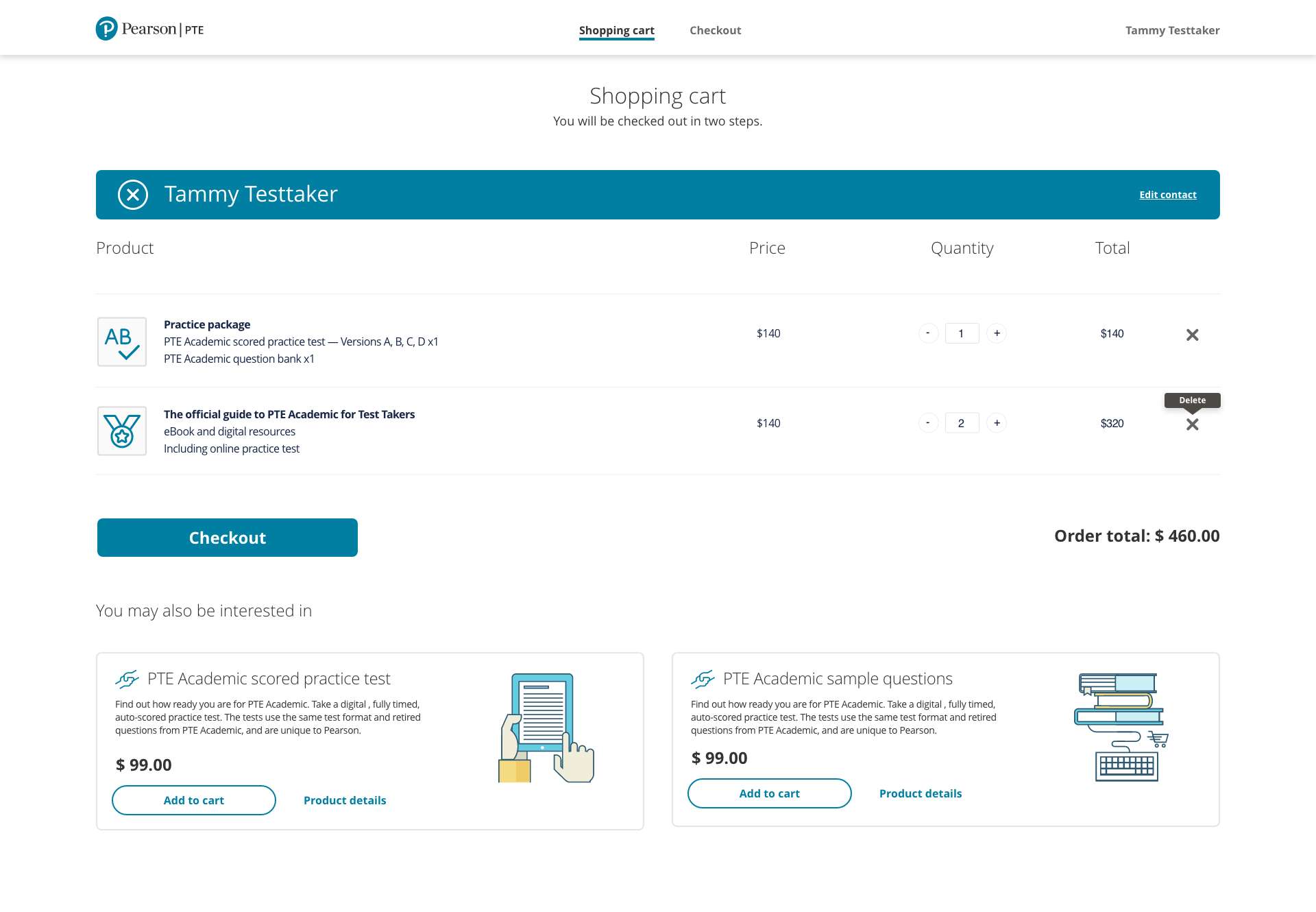The image size is (1316, 912).
Task: Click icon beside PTE Academic scored practice test title
Action: coord(127,679)
